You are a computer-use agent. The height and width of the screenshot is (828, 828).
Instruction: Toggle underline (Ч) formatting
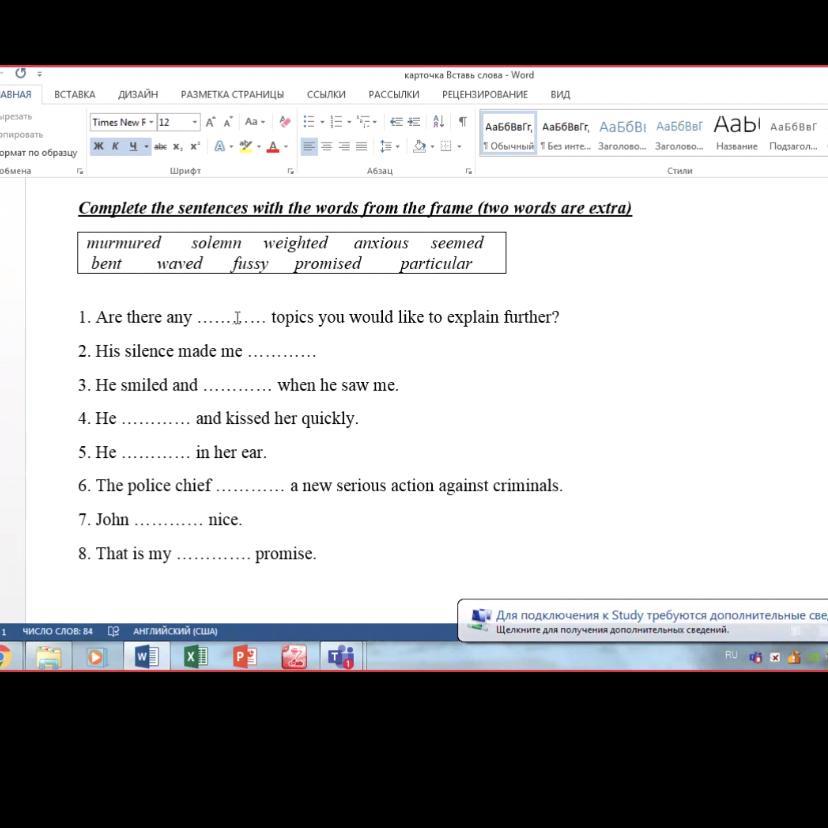tap(133, 146)
